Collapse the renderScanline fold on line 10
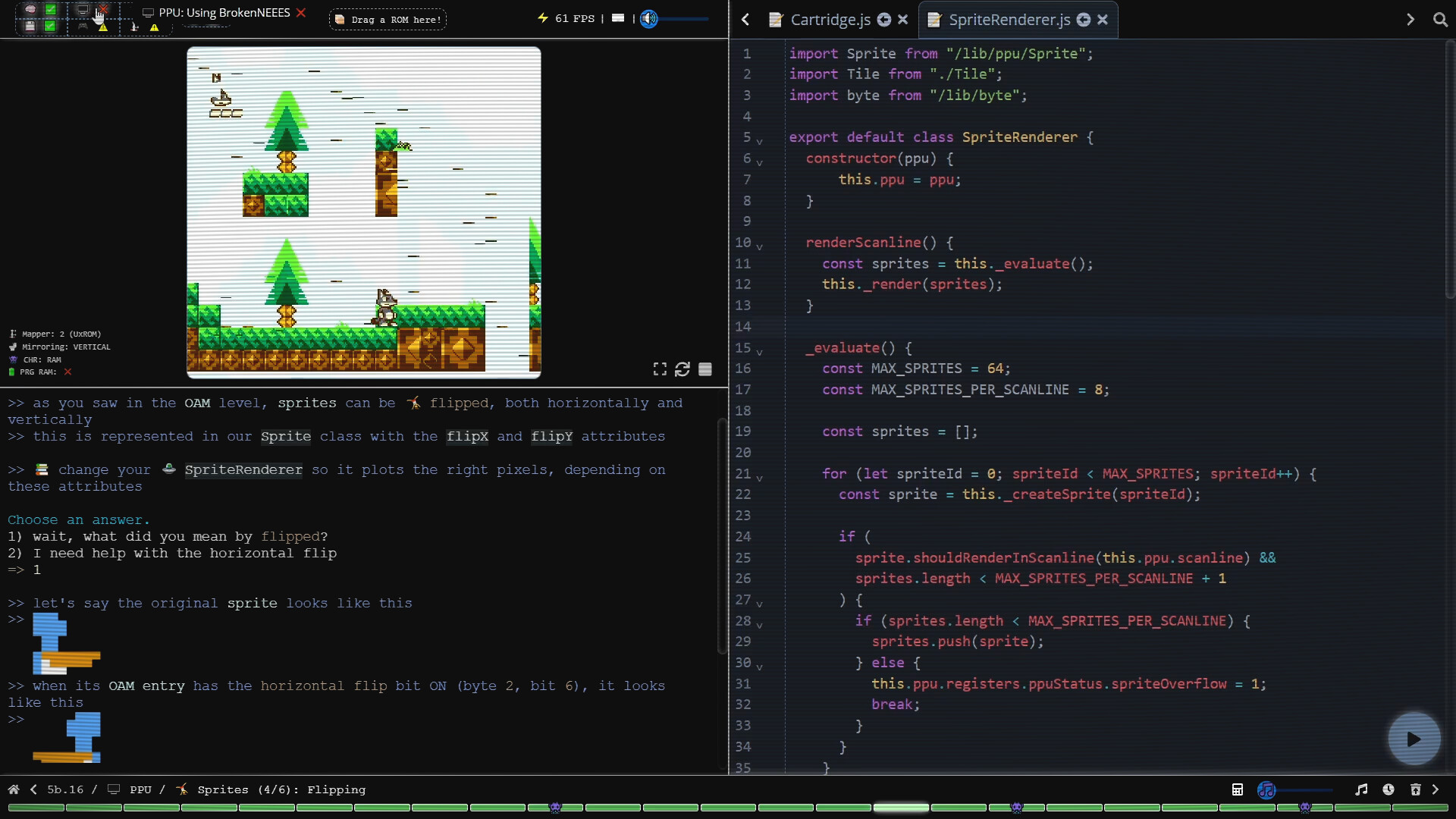Viewport: 1456px width, 819px height. pyautogui.click(x=759, y=244)
